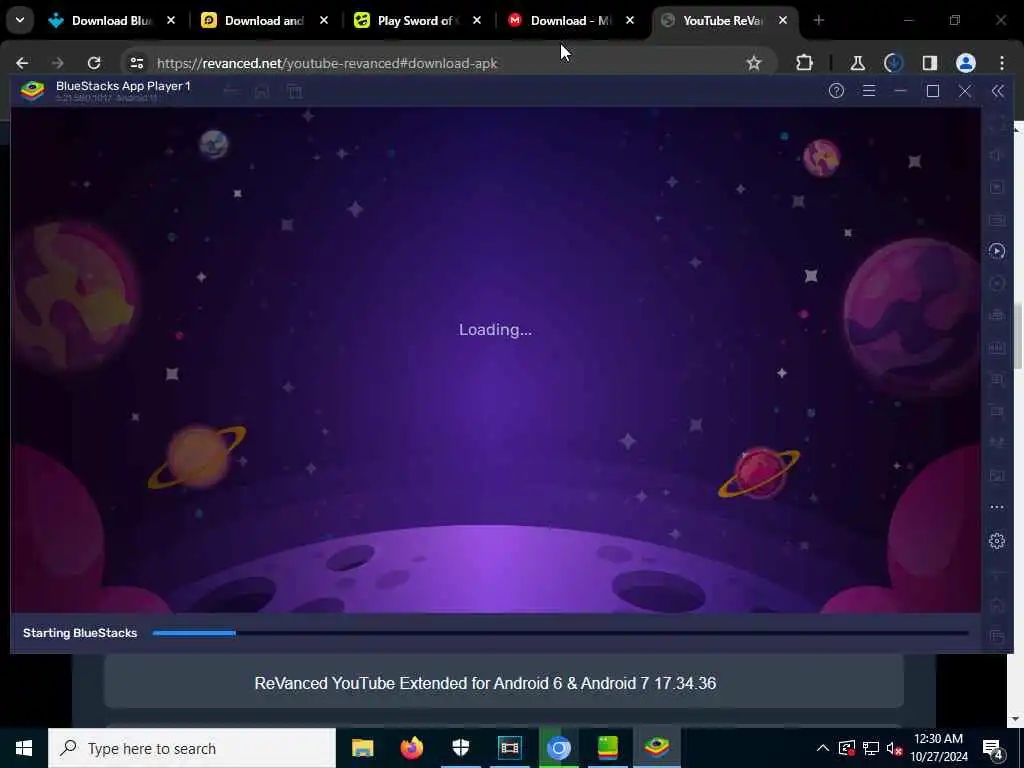Viewport: 1024px width, 768px height.
Task: Show more sidebar tools (three dots)
Action: tap(997, 507)
